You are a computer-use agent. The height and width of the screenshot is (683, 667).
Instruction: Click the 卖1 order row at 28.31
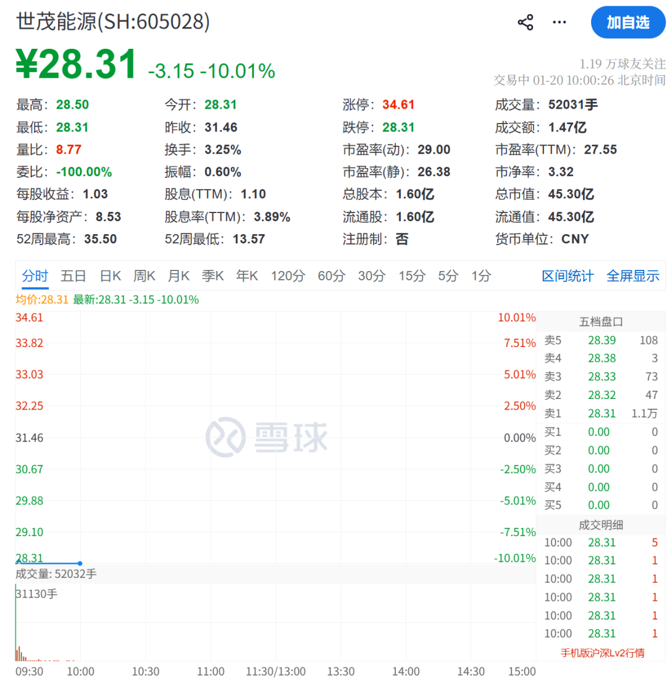point(601,413)
